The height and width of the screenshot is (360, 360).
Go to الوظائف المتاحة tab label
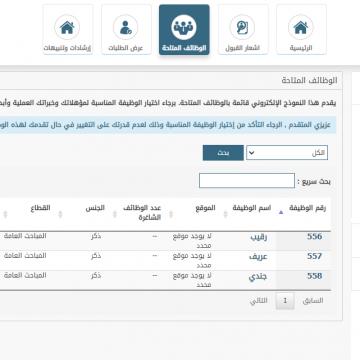pos(184,48)
